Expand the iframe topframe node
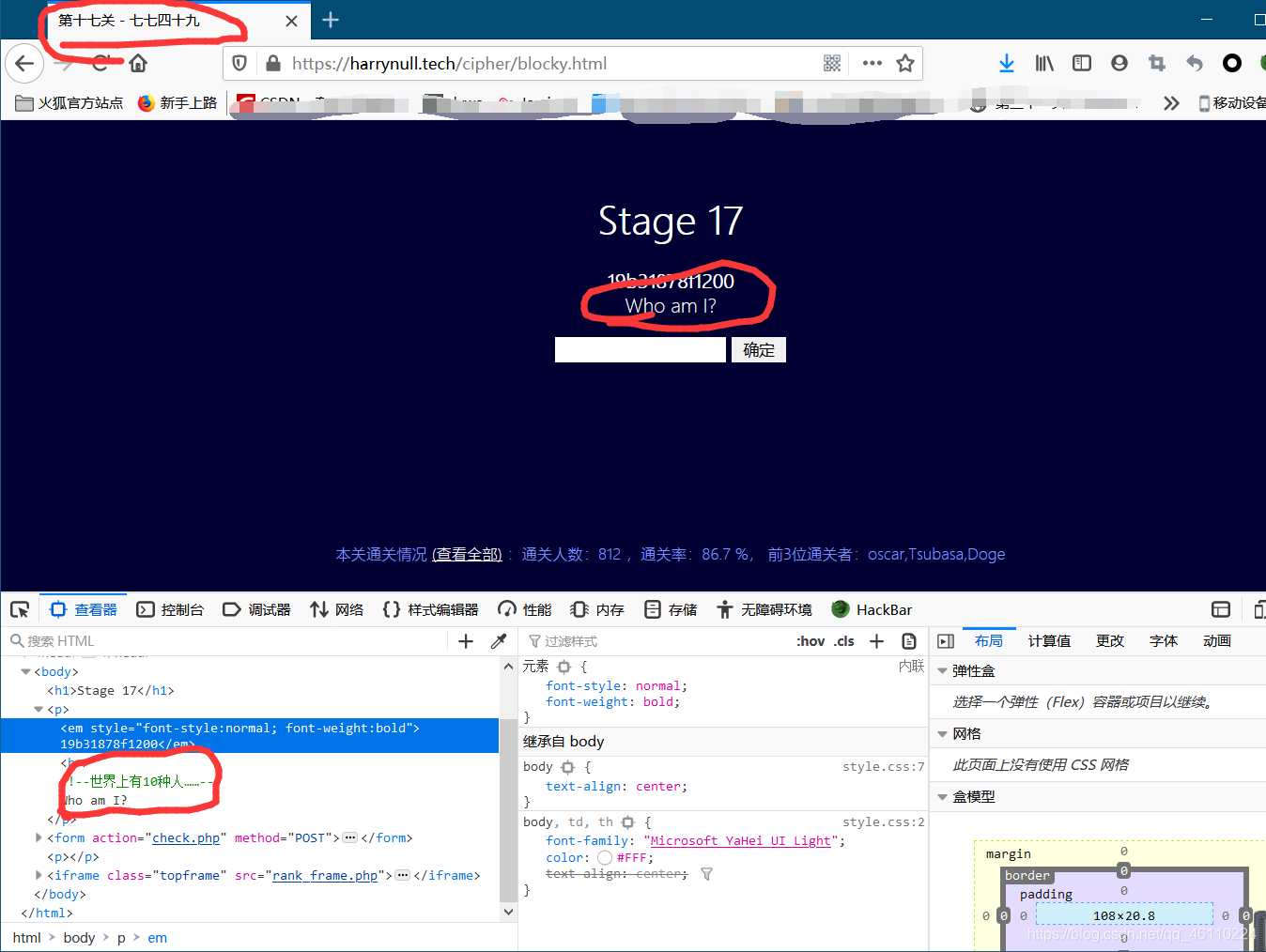The image size is (1266, 952). (x=39, y=875)
